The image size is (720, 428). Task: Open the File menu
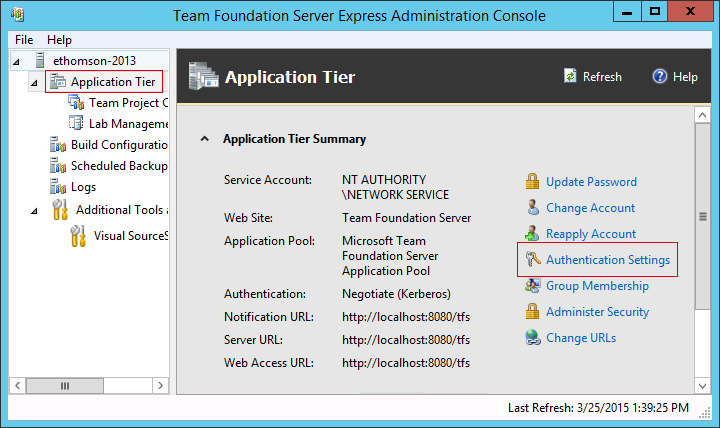24,40
